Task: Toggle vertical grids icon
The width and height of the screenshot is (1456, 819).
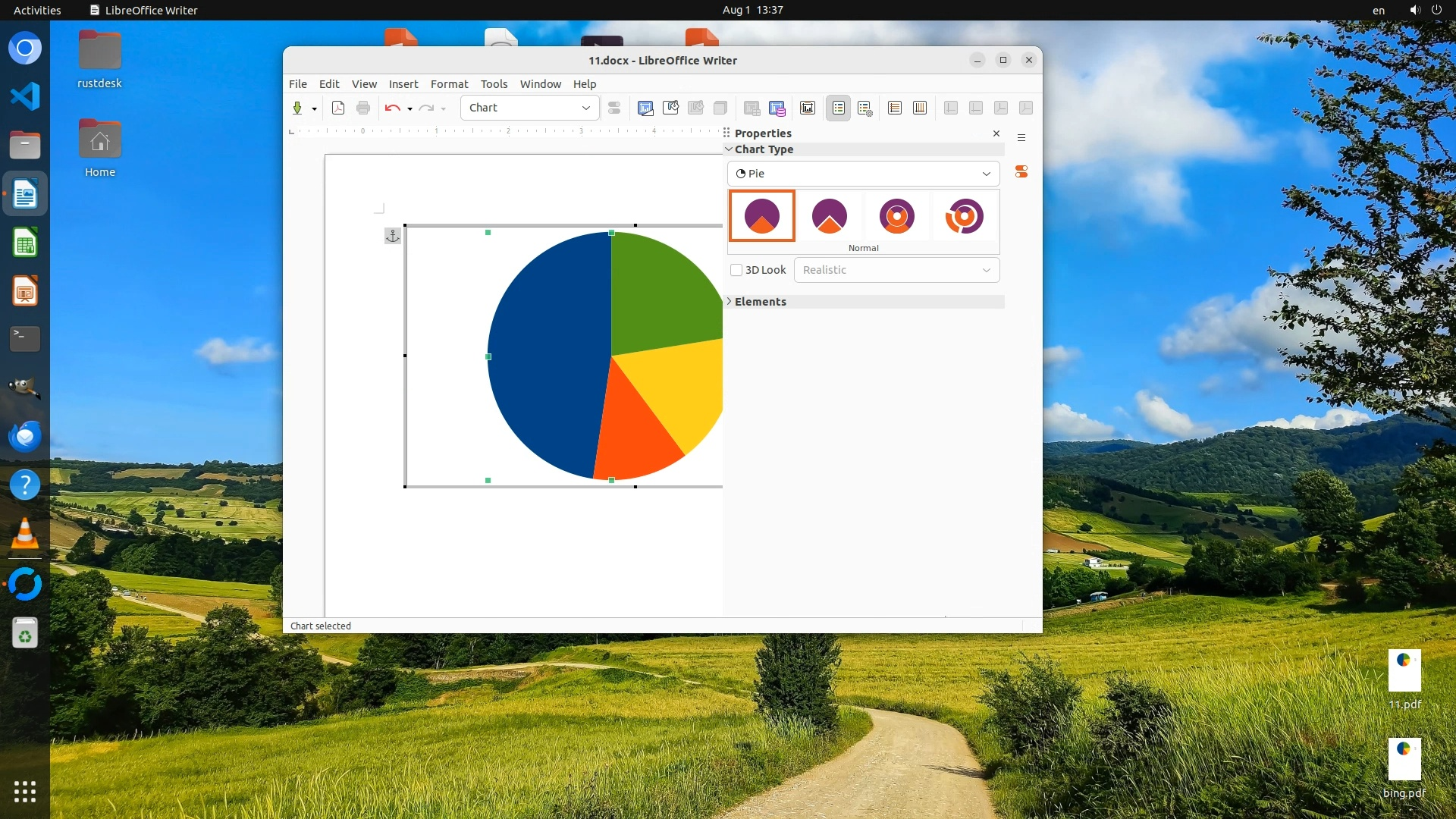Action: click(920, 108)
